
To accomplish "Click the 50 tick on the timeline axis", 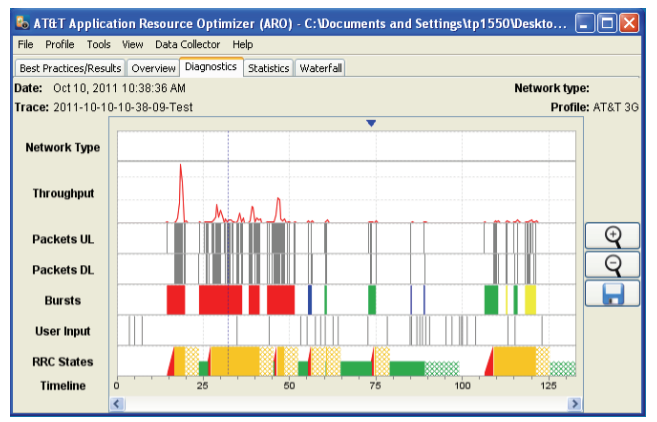I will coord(289,386).
